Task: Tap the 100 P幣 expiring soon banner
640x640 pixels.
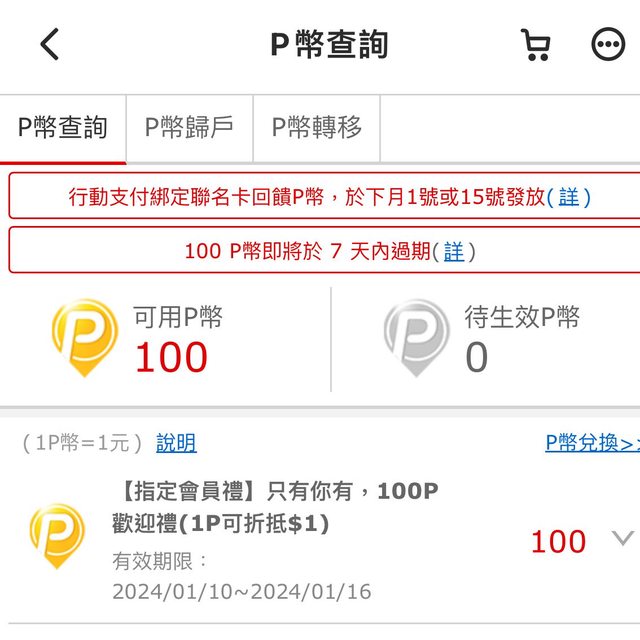Action: tap(300, 251)
